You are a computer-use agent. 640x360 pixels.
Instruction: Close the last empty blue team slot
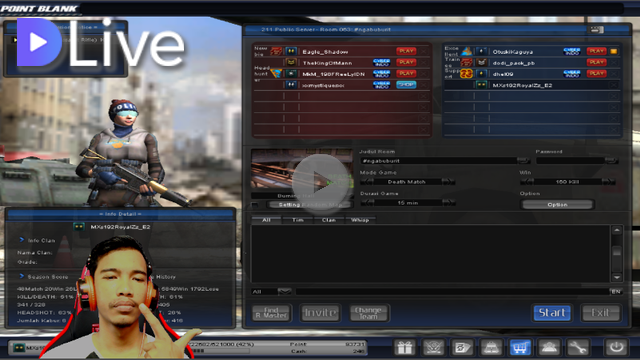pos(614,130)
